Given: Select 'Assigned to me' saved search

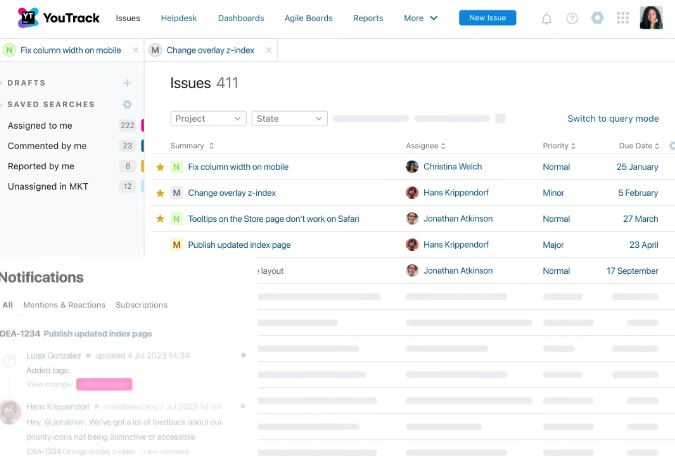Looking at the screenshot, I should tap(40, 126).
